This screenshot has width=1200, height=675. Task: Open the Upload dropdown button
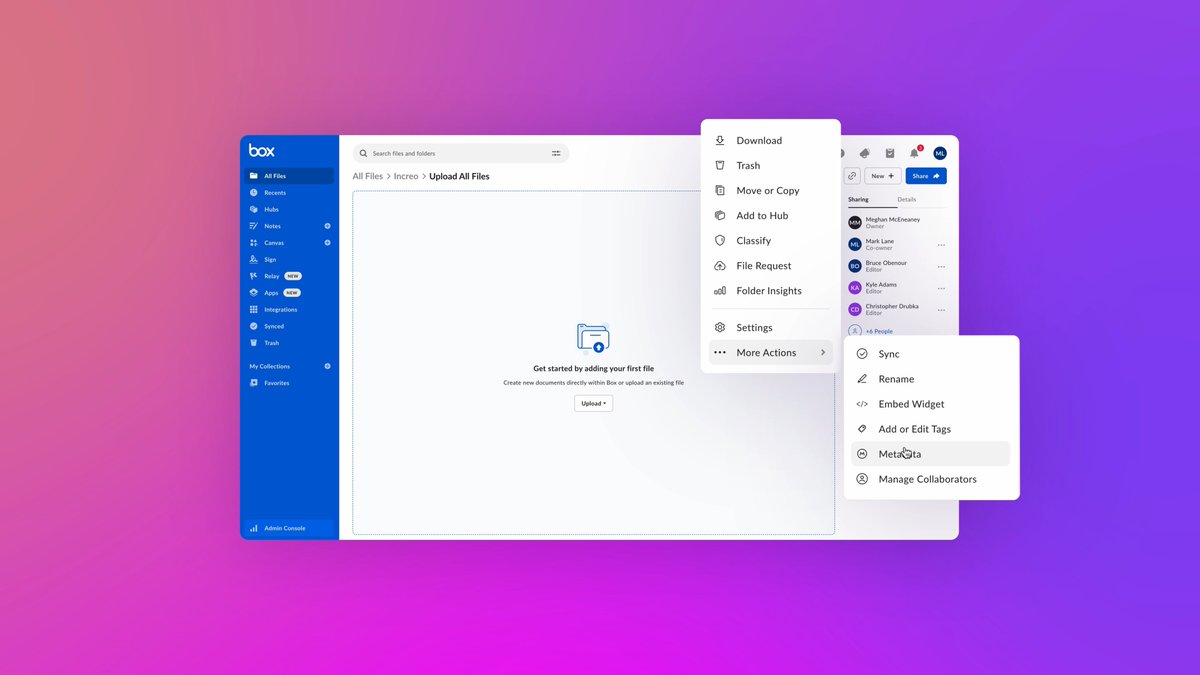(x=594, y=403)
